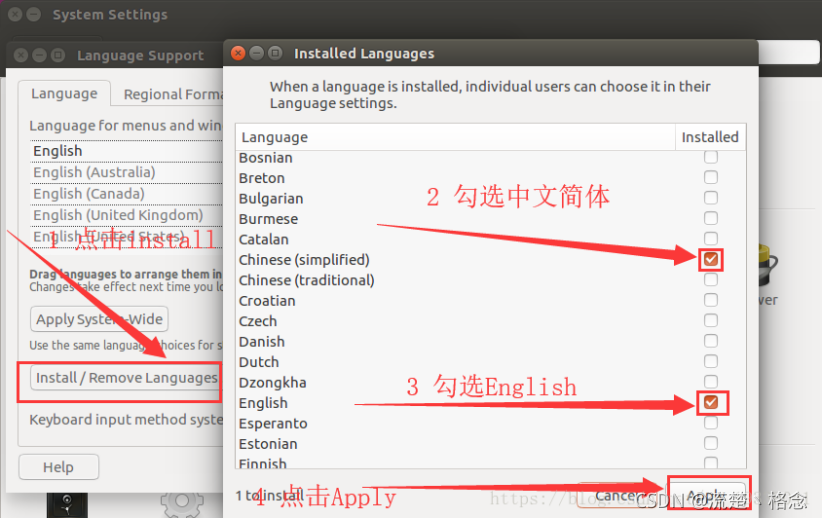Open Install / Remove Languages
Viewport: 823px width, 519px height.
coord(126,378)
